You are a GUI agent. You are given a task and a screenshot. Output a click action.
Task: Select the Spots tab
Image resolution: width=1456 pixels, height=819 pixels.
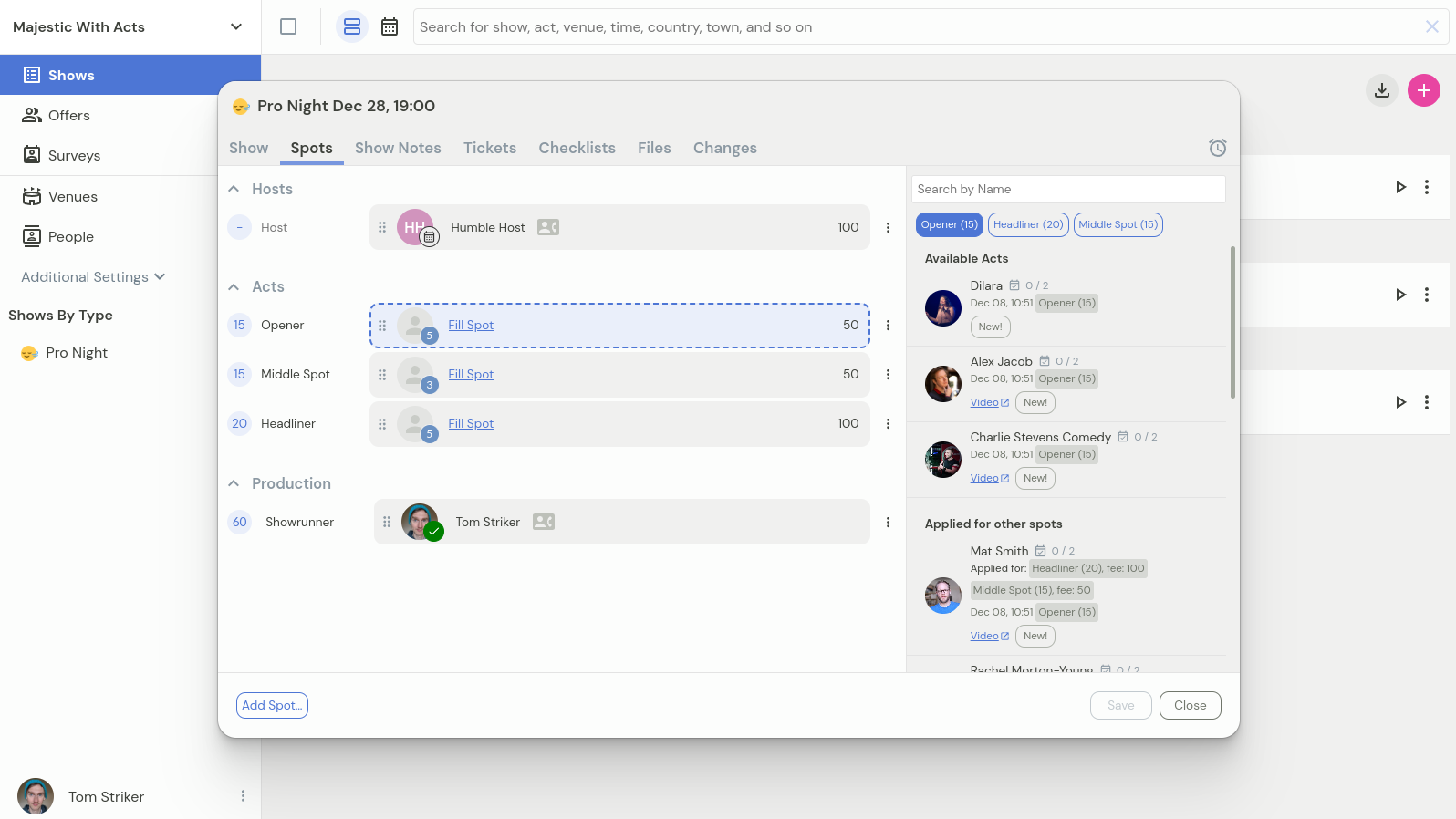coord(312,148)
